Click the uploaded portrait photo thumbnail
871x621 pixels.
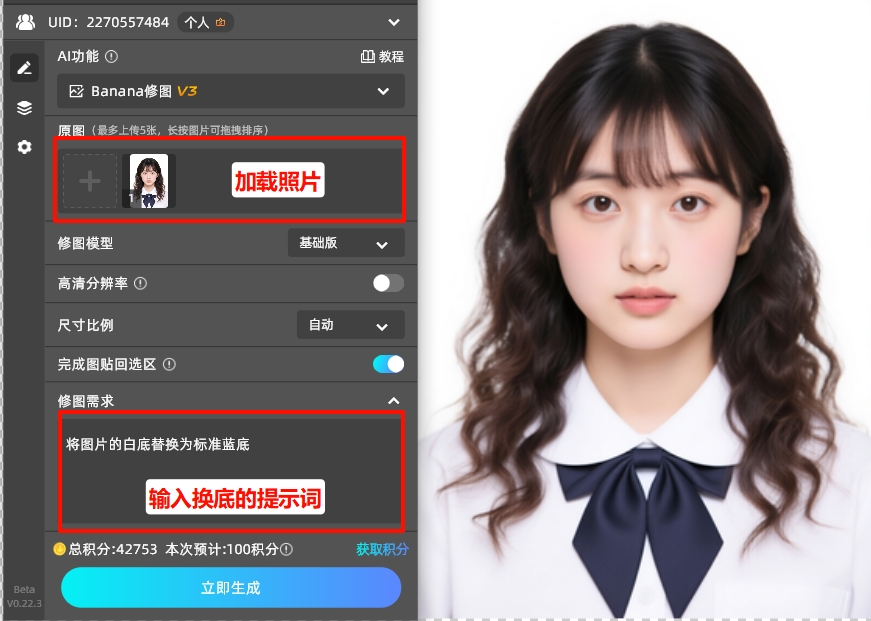point(148,180)
